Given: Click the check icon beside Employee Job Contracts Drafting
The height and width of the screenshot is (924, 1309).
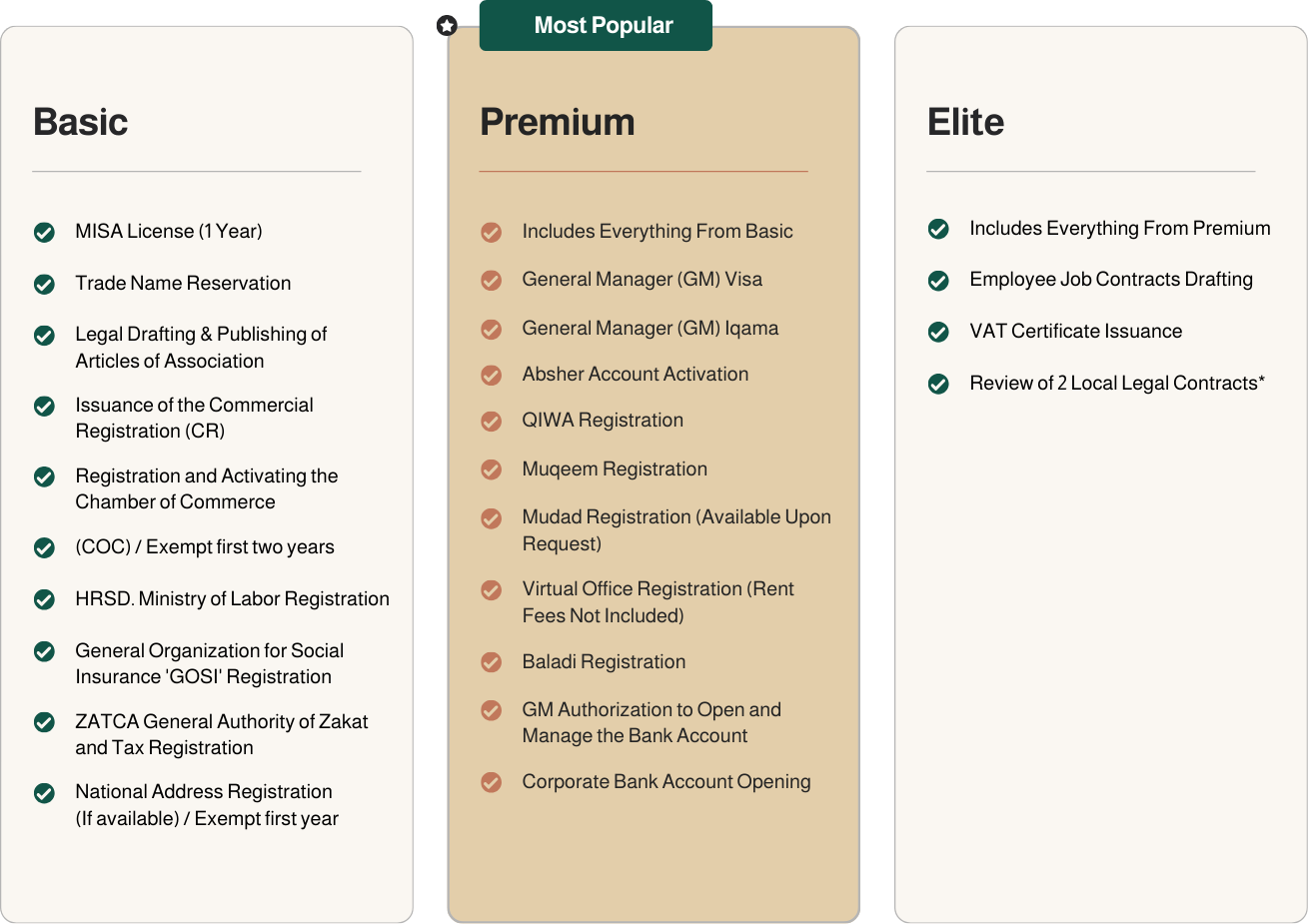Looking at the screenshot, I should [x=938, y=281].
